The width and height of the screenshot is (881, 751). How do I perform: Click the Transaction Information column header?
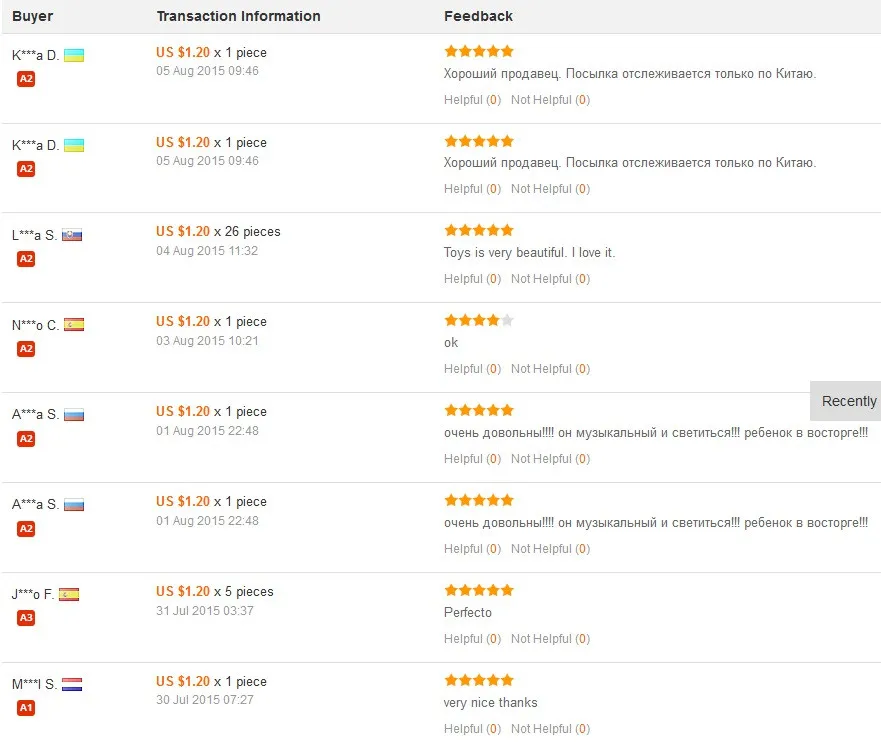[238, 16]
